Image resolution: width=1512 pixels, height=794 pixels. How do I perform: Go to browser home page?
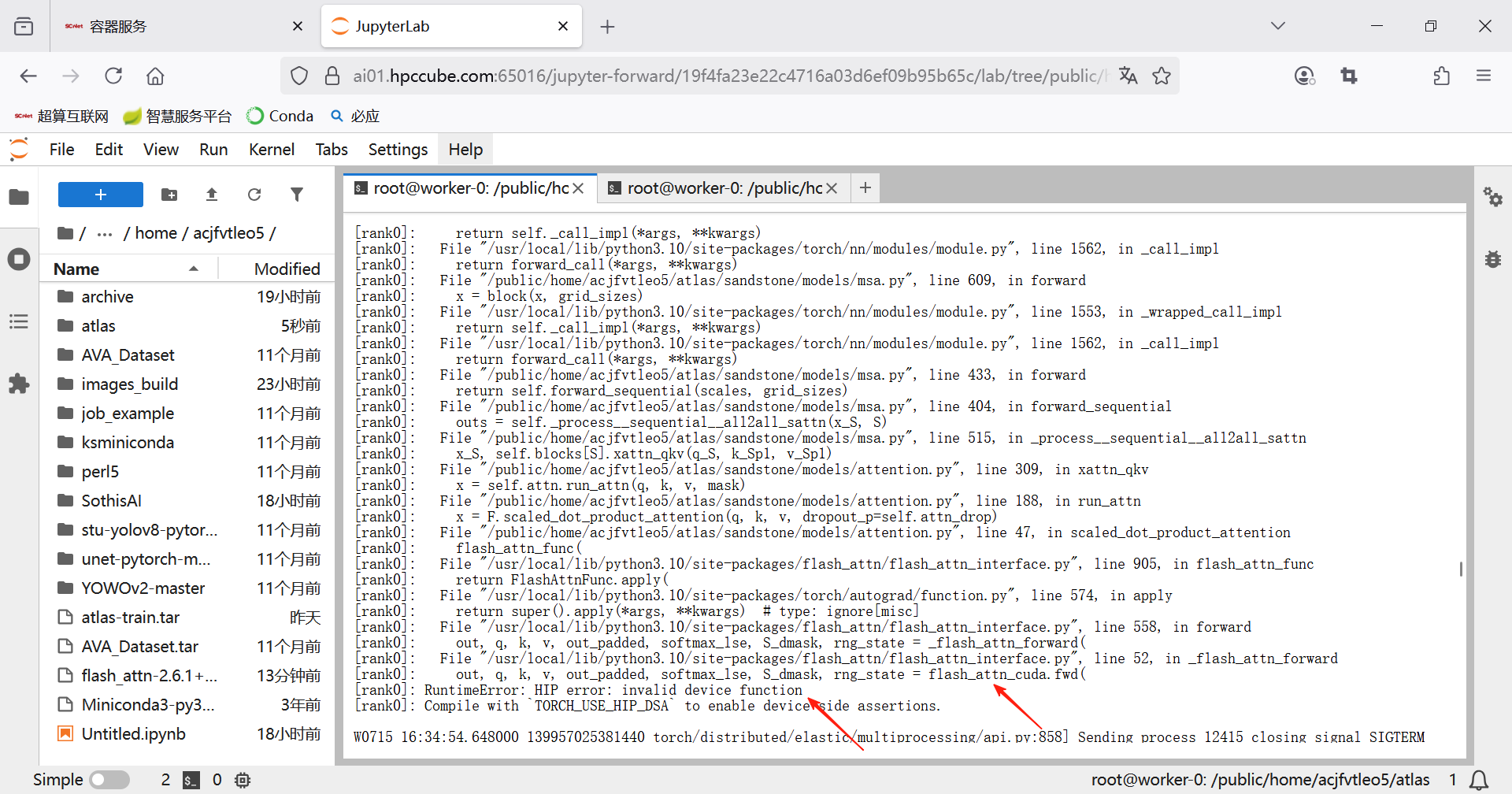point(155,76)
